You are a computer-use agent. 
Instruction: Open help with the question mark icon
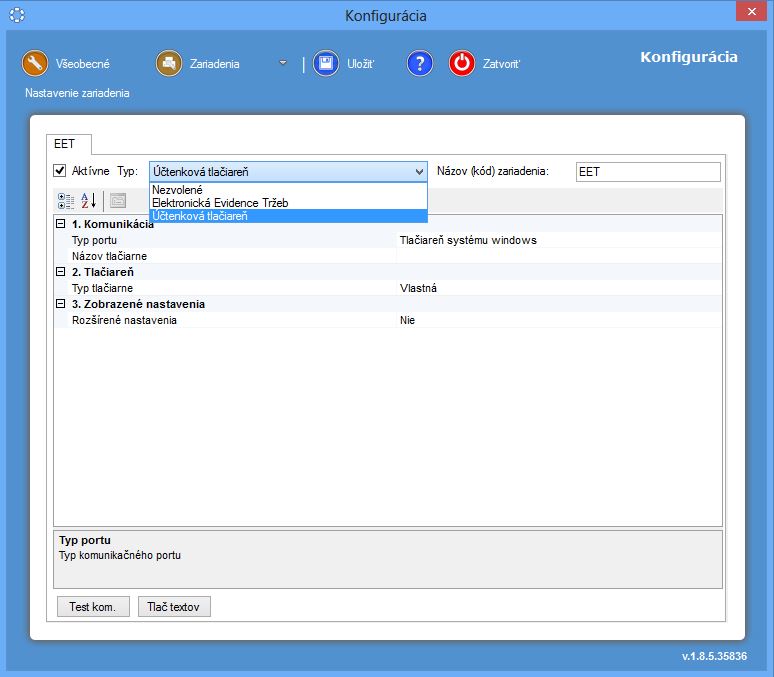click(x=419, y=63)
